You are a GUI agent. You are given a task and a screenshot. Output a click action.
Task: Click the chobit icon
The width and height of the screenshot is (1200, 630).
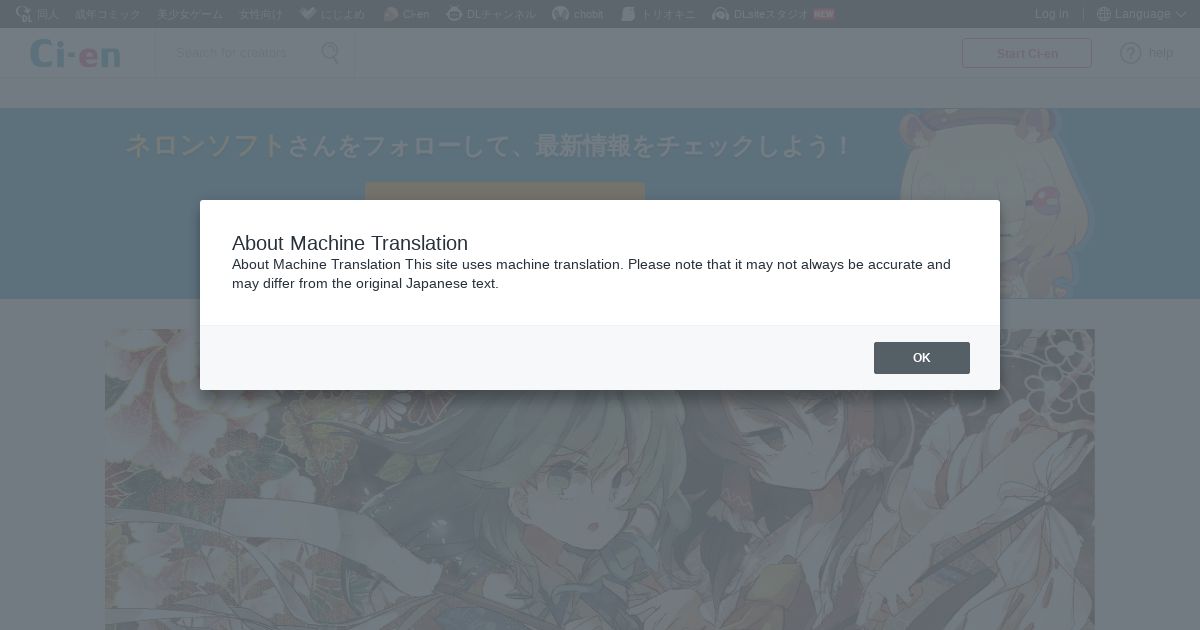[x=560, y=14]
